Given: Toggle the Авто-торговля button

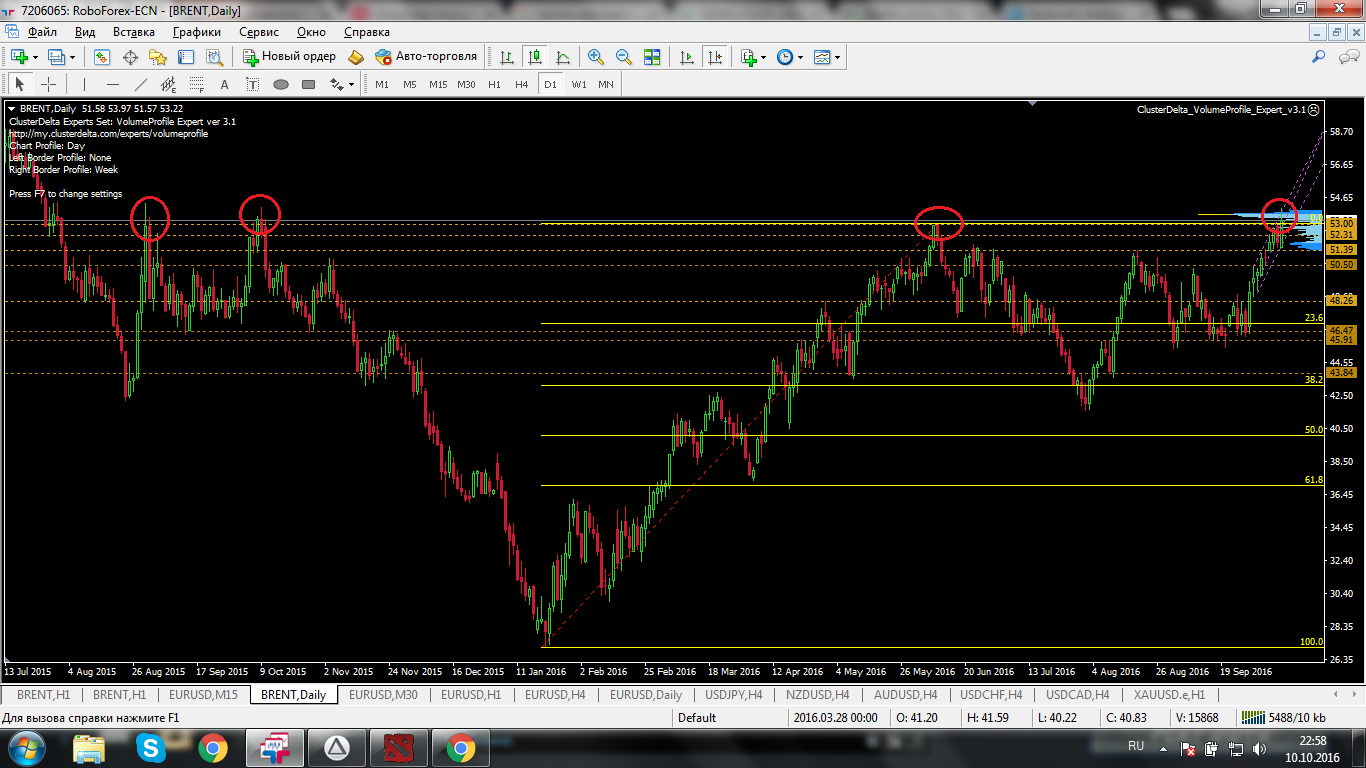Looking at the screenshot, I should coord(426,57).
